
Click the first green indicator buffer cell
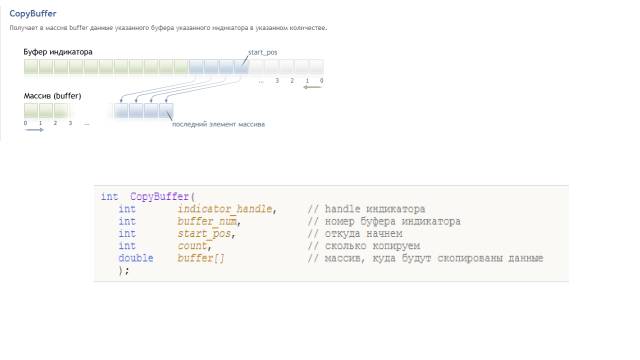(31, 67)
